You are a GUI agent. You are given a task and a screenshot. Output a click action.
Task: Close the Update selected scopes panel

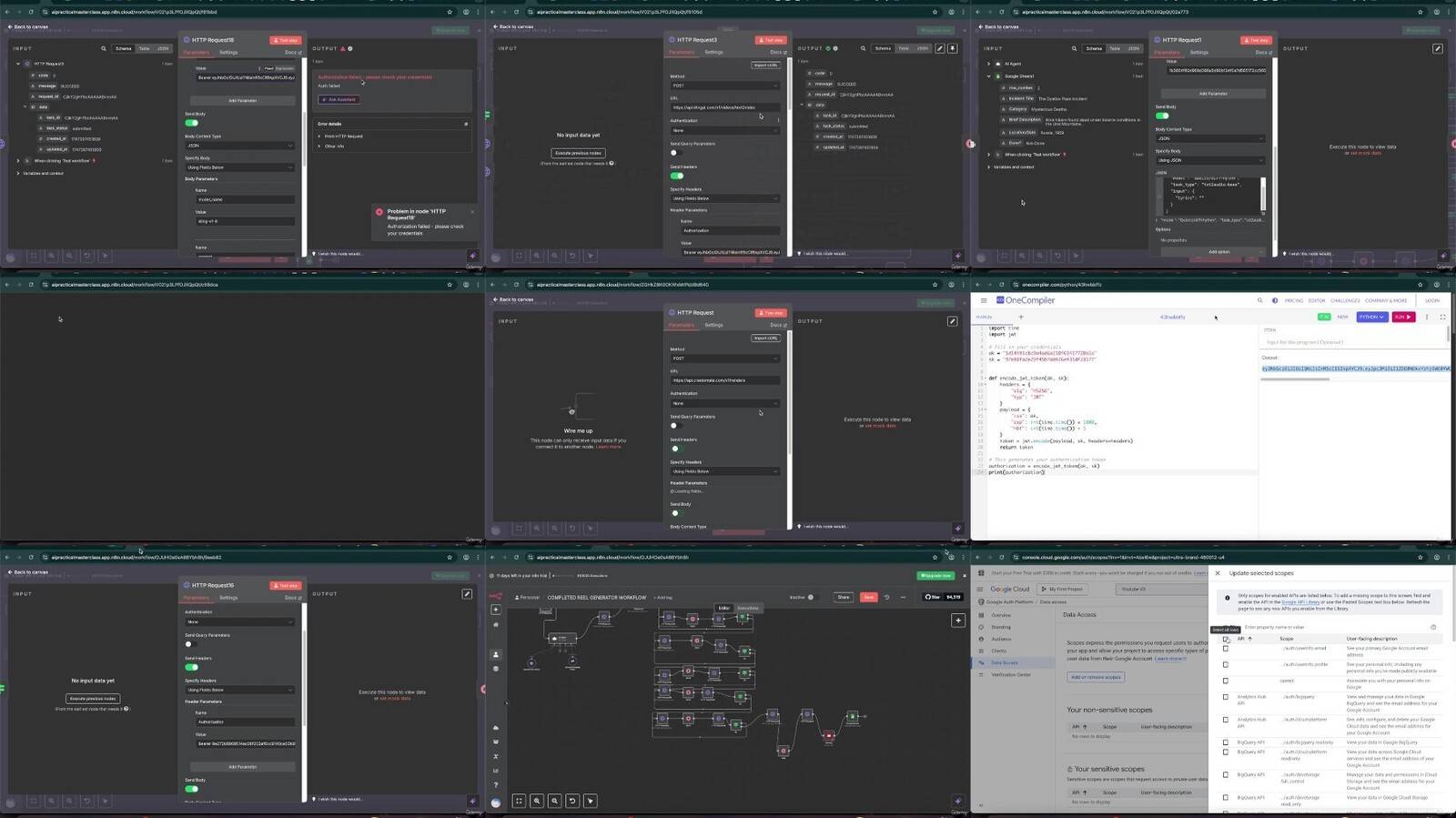point(1218,573)
